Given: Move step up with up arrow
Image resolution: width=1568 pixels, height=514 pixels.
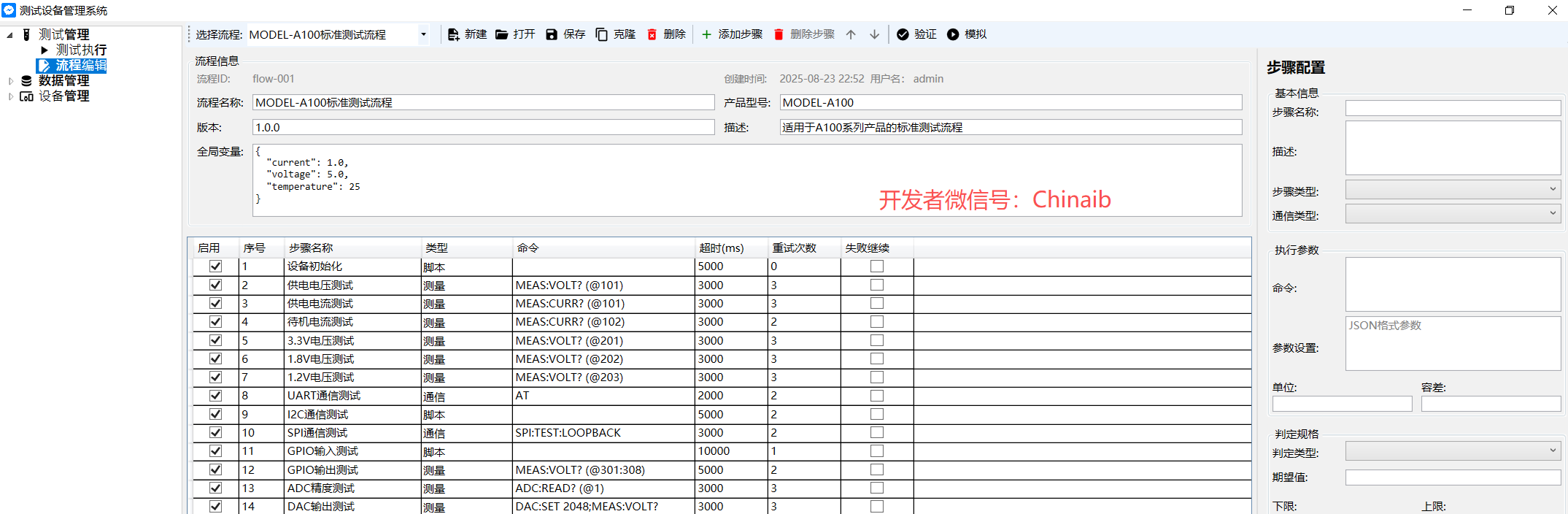Looking at the screenshot, I should point(851,34).
